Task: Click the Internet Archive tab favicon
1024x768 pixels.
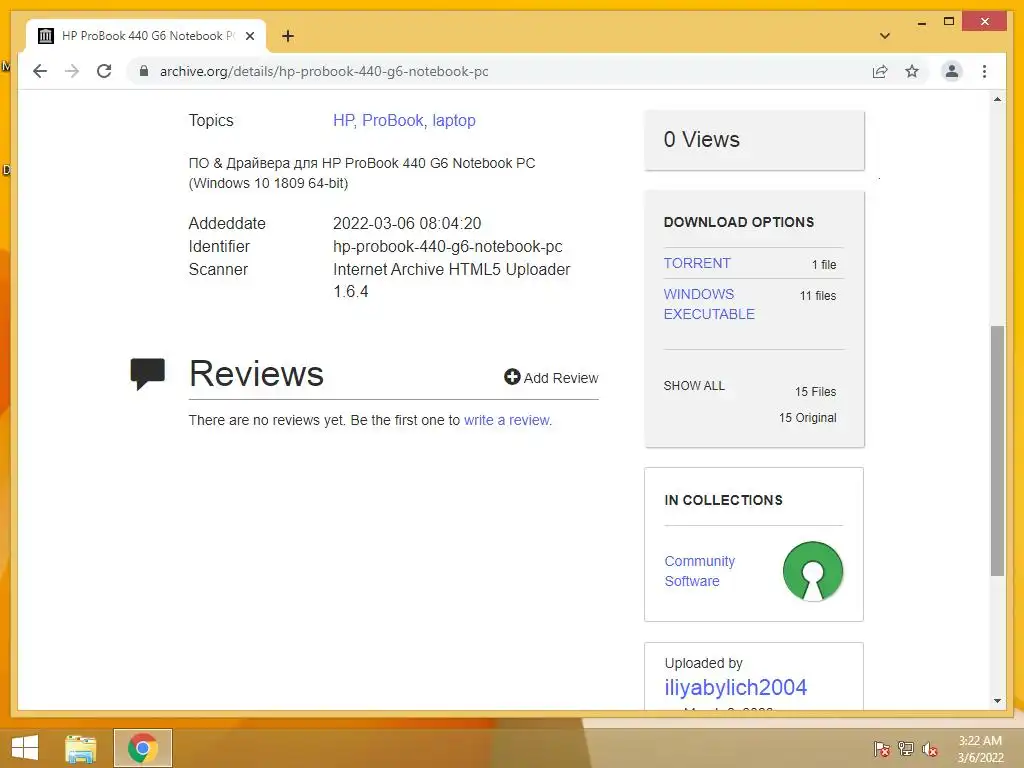Action: [x=46, y=36]
